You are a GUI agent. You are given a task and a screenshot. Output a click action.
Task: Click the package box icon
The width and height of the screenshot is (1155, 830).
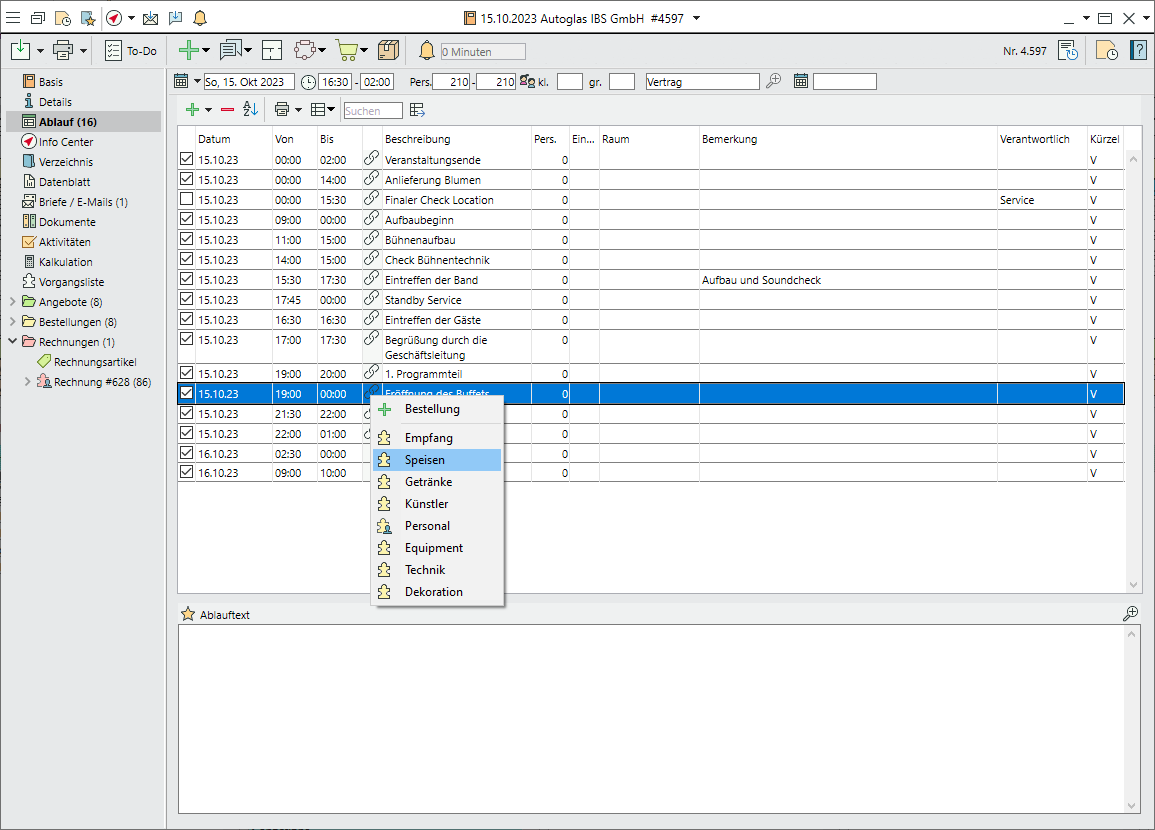(x=389, y=50)
